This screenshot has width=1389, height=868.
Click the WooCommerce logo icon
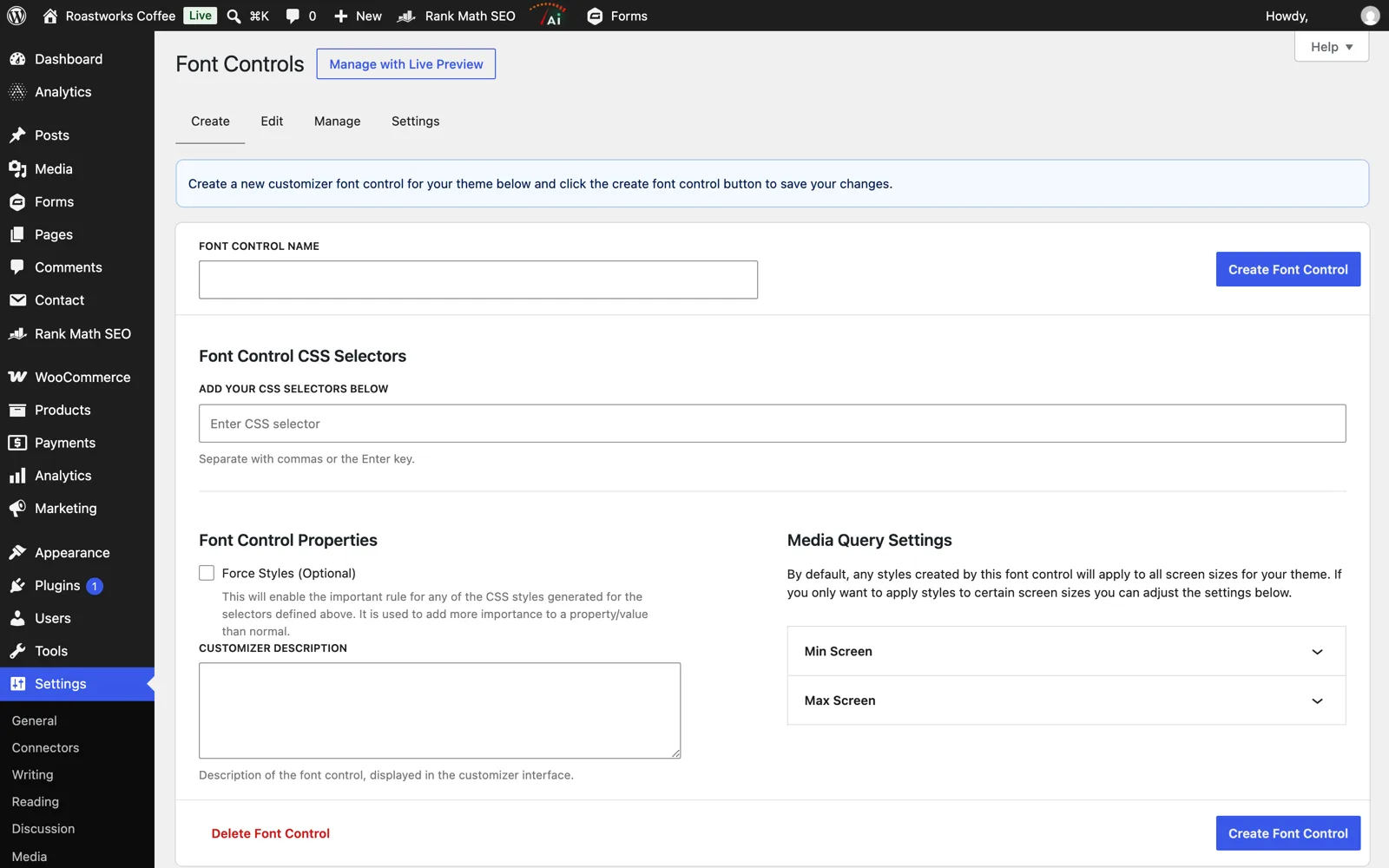tap(17, 377)
